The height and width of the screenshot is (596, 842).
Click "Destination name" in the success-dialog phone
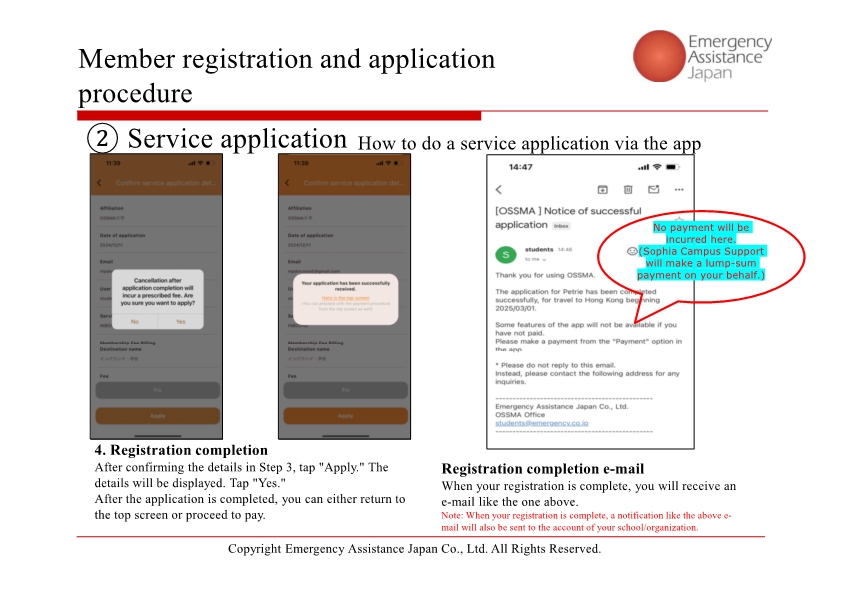(309, 349)
